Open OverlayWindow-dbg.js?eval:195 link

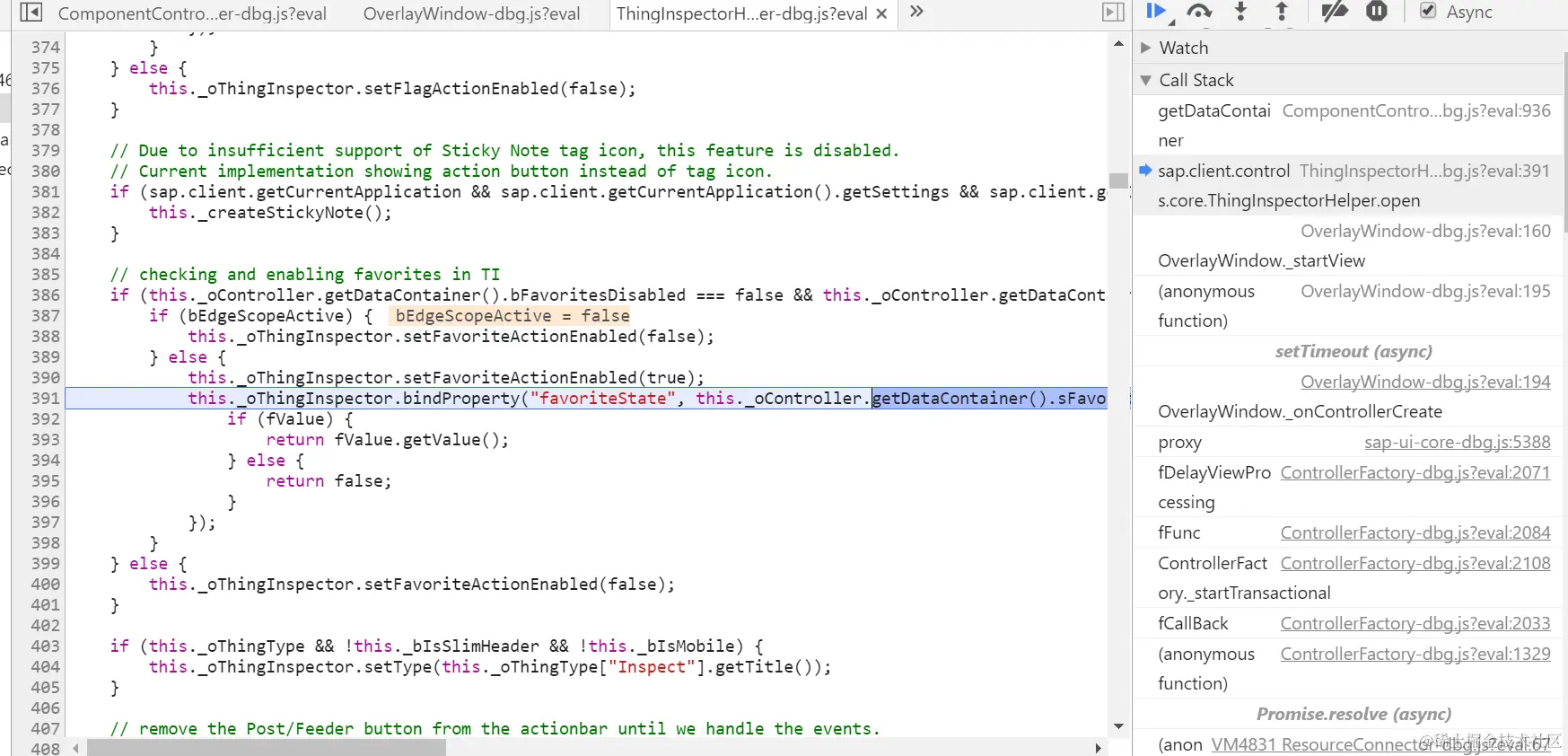tap(1425, 291)
